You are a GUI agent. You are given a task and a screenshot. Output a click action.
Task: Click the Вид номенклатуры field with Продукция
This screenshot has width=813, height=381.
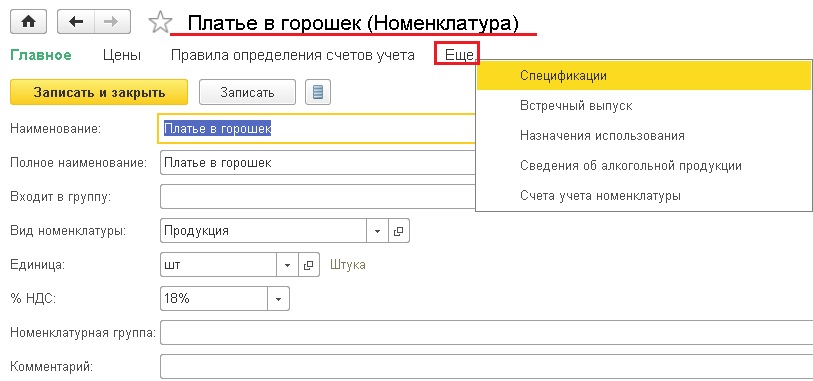264,231
